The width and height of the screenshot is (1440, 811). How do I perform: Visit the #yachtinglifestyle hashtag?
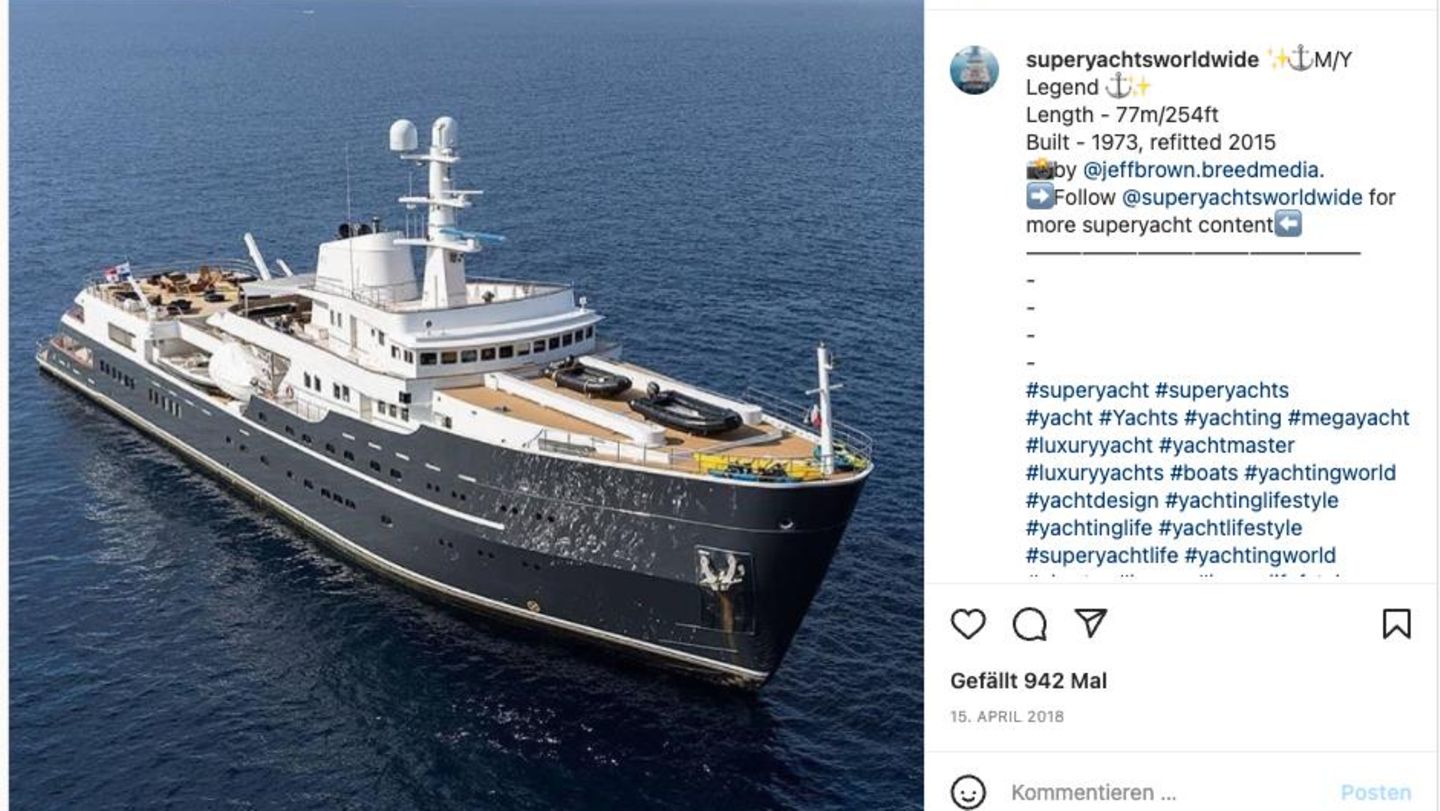point(1252,500)
